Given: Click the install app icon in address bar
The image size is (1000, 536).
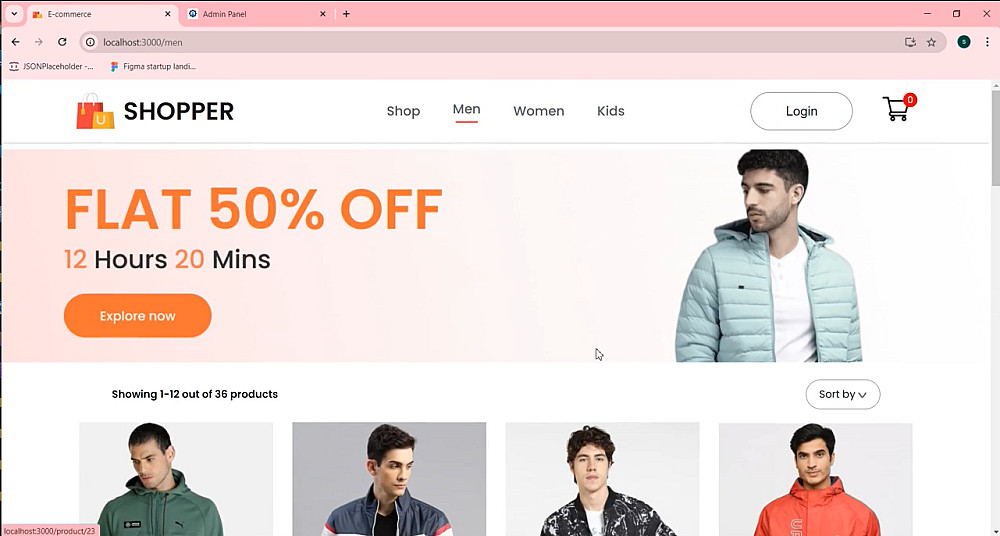Looking at the screenshot, I should click(x=910, y=42).
